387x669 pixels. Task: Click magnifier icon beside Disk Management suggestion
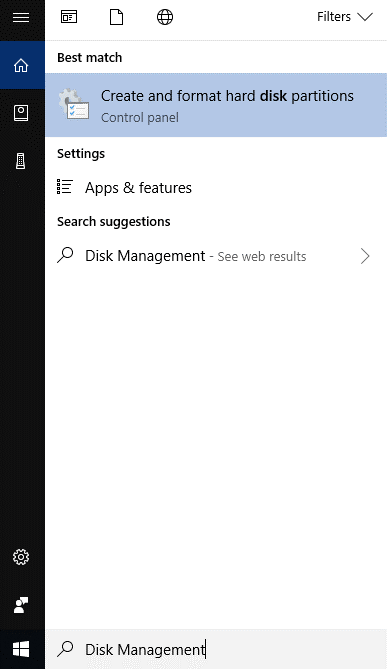pos(65,255)
